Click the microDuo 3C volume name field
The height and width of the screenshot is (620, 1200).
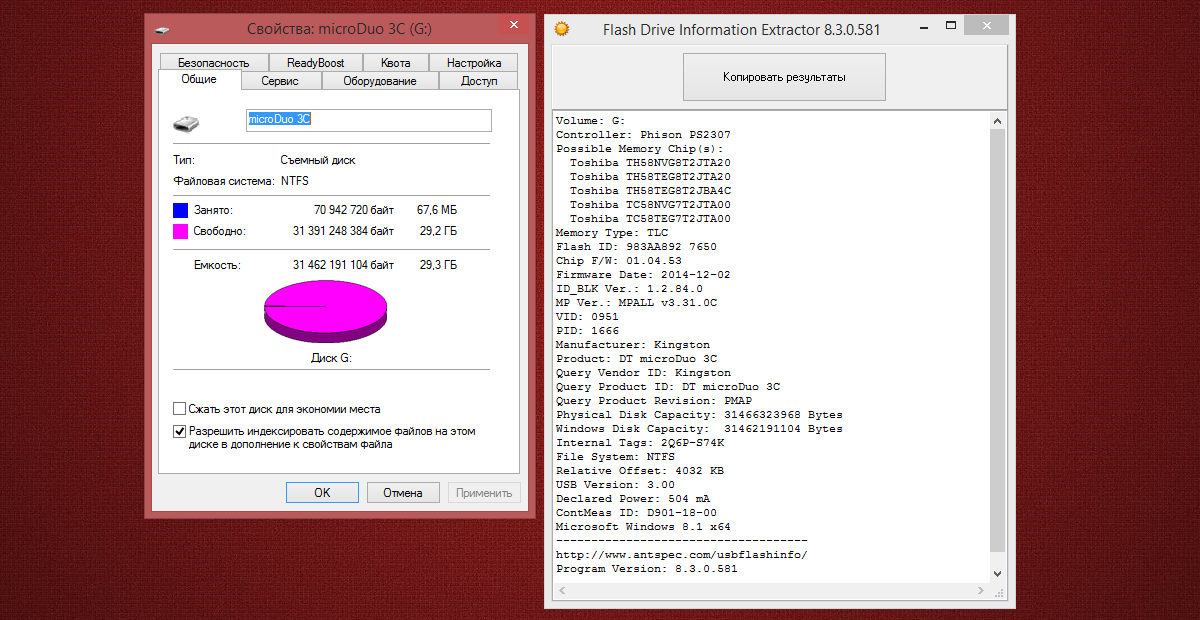369,120
